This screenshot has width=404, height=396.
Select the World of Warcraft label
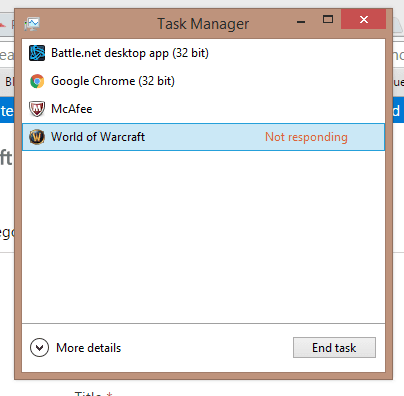pyautogui.click(x=98, y=137)
